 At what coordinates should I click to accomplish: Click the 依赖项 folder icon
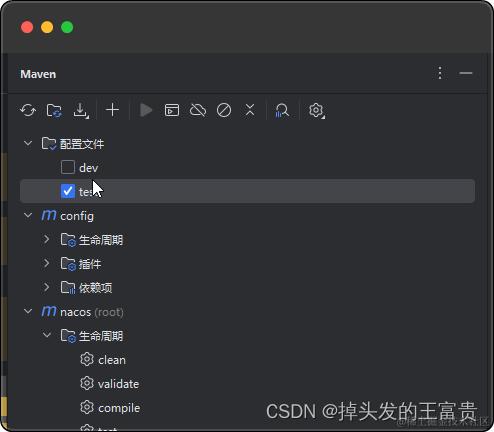coord(68,288)
